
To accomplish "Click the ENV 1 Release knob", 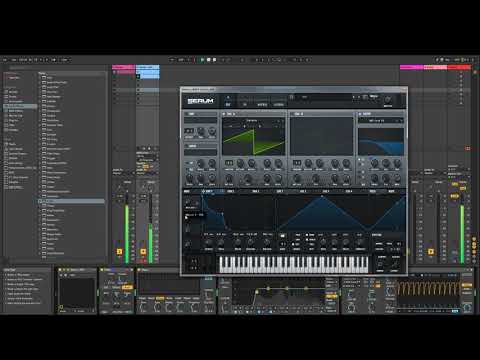I will [267, 243].
